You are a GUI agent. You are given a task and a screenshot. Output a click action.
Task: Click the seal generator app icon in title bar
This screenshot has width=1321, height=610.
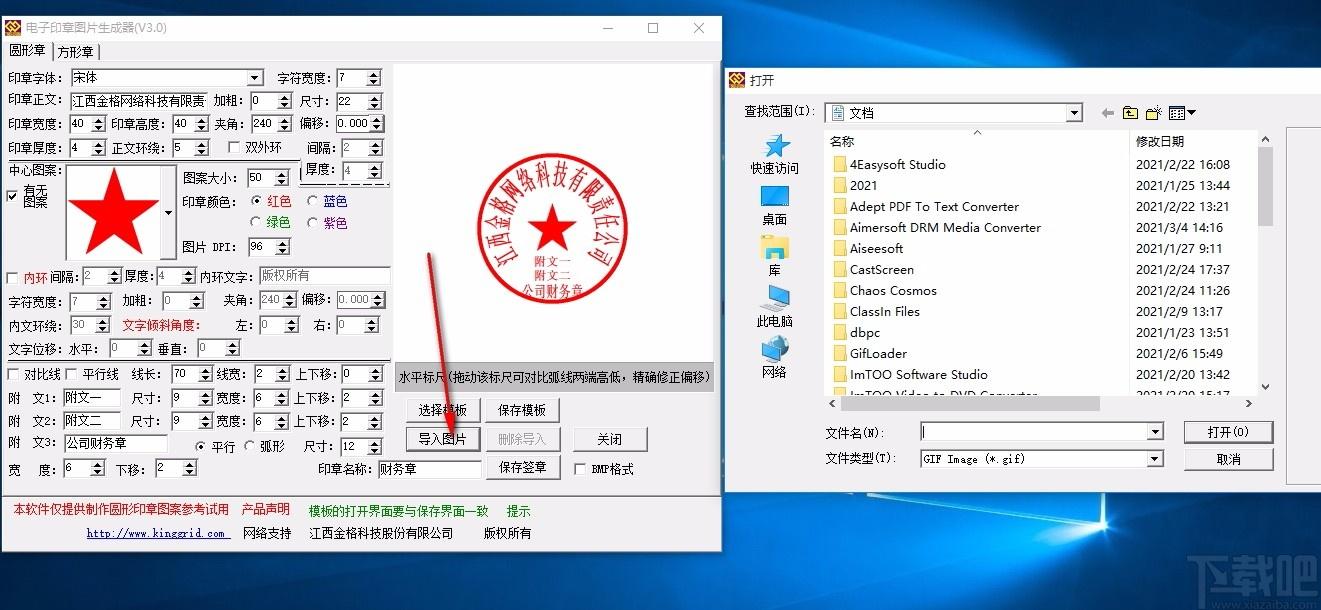click(13, 28)
